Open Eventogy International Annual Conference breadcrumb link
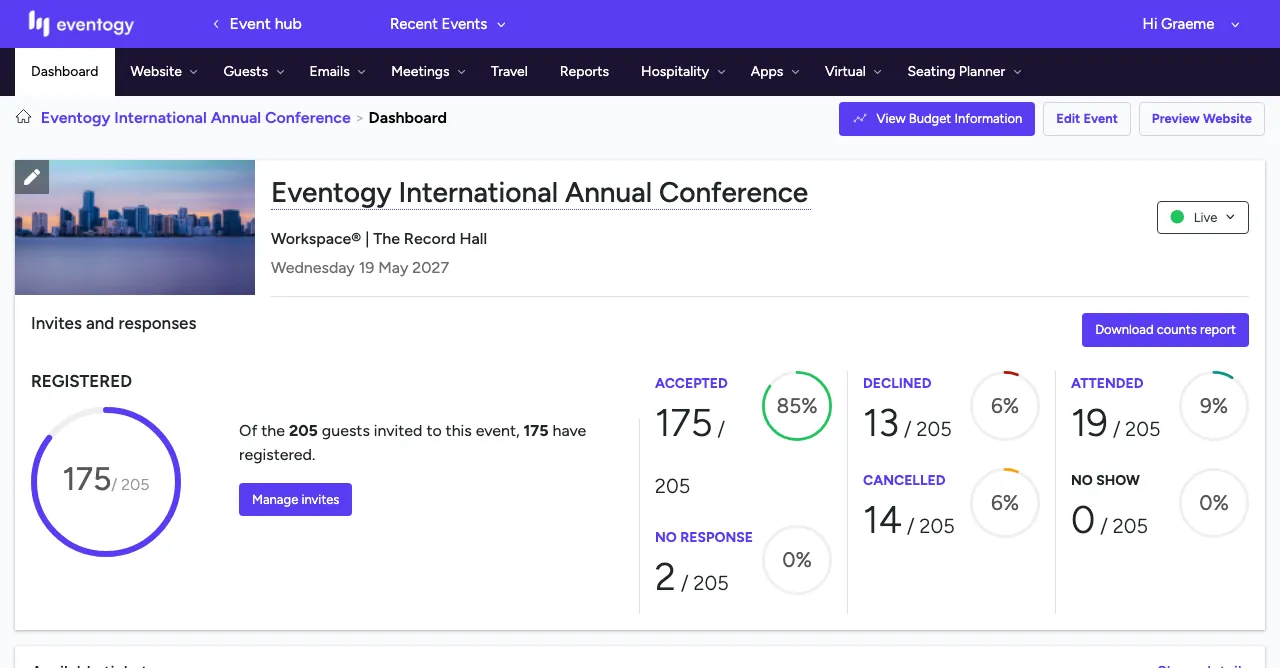 195,118
